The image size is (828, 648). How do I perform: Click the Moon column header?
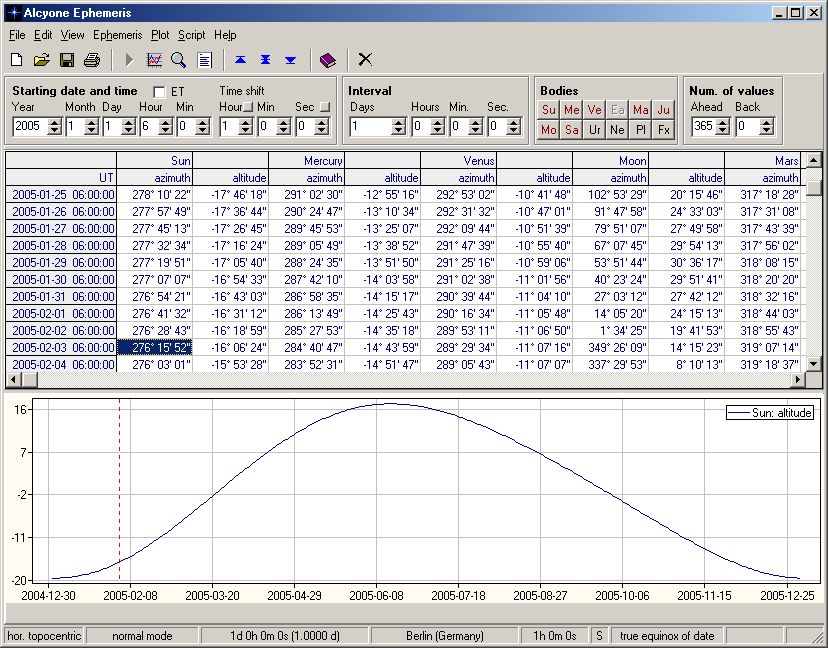point(610,161)
